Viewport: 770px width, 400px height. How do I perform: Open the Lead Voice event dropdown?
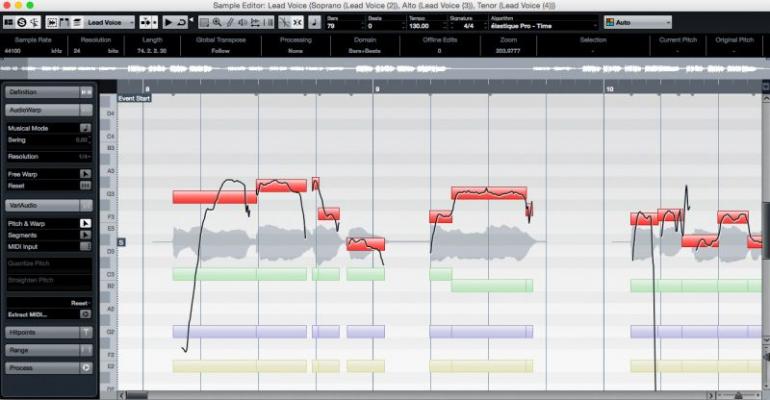109,22
